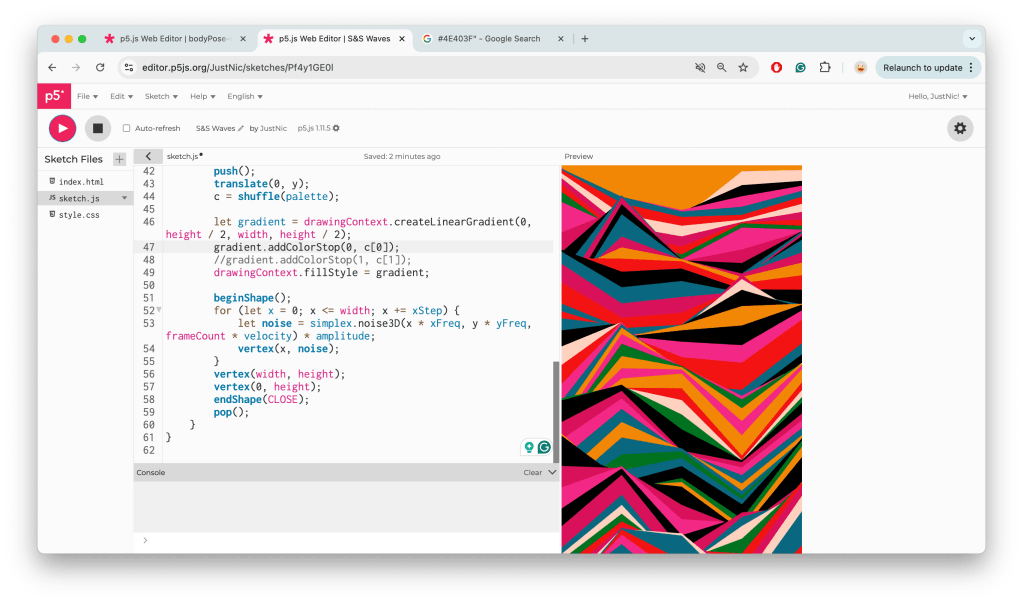Open sketch.js file options arrow

tap(125, 198)
